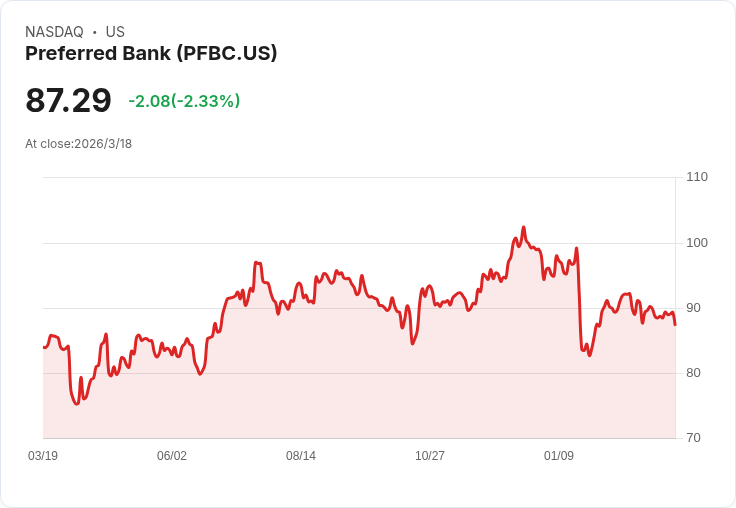Click the highest peak of the price line
Screen dimensions: 736x508
click(523, 227)
